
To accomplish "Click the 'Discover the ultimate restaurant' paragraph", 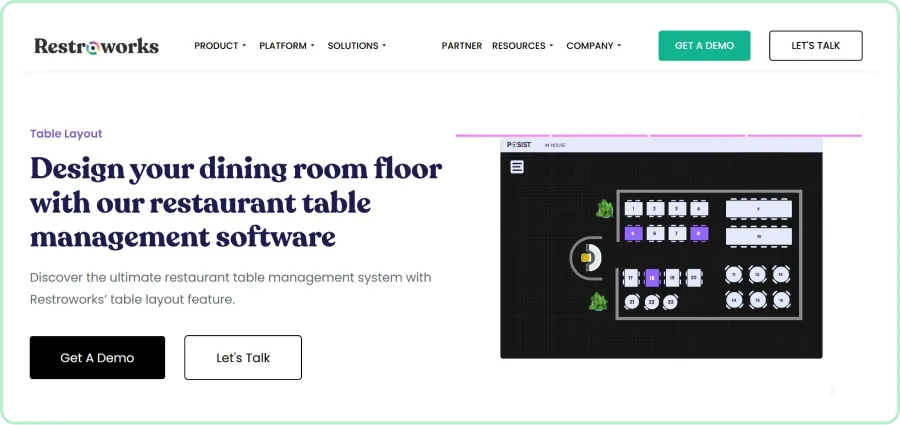I will (230, 288).
